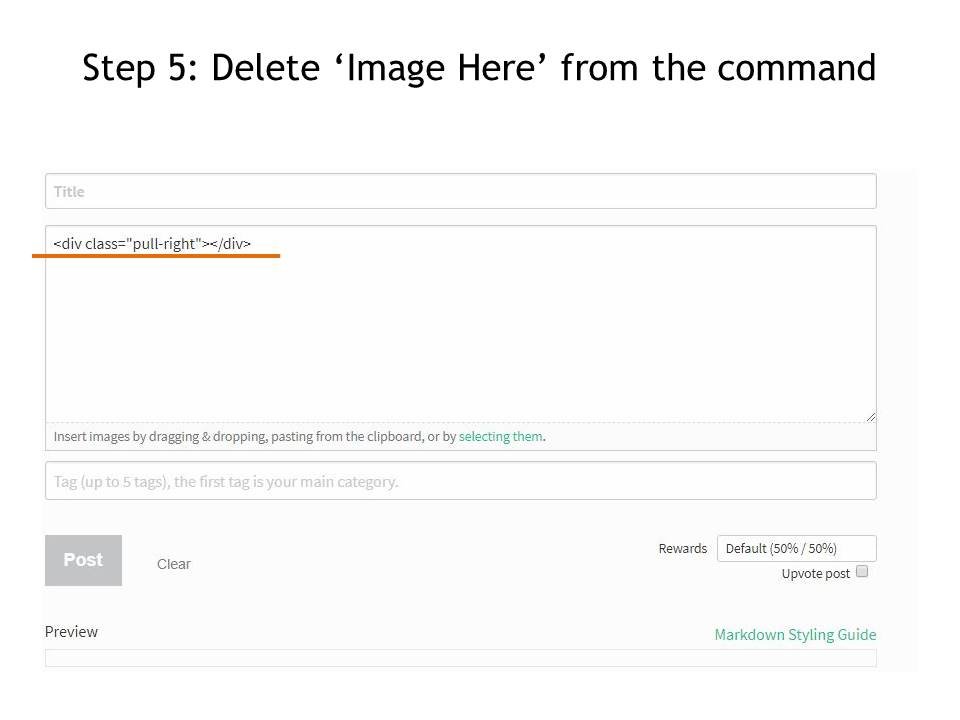
Task: Click the 'Insert images by dragging' hint bar
Action: point(460,437)
